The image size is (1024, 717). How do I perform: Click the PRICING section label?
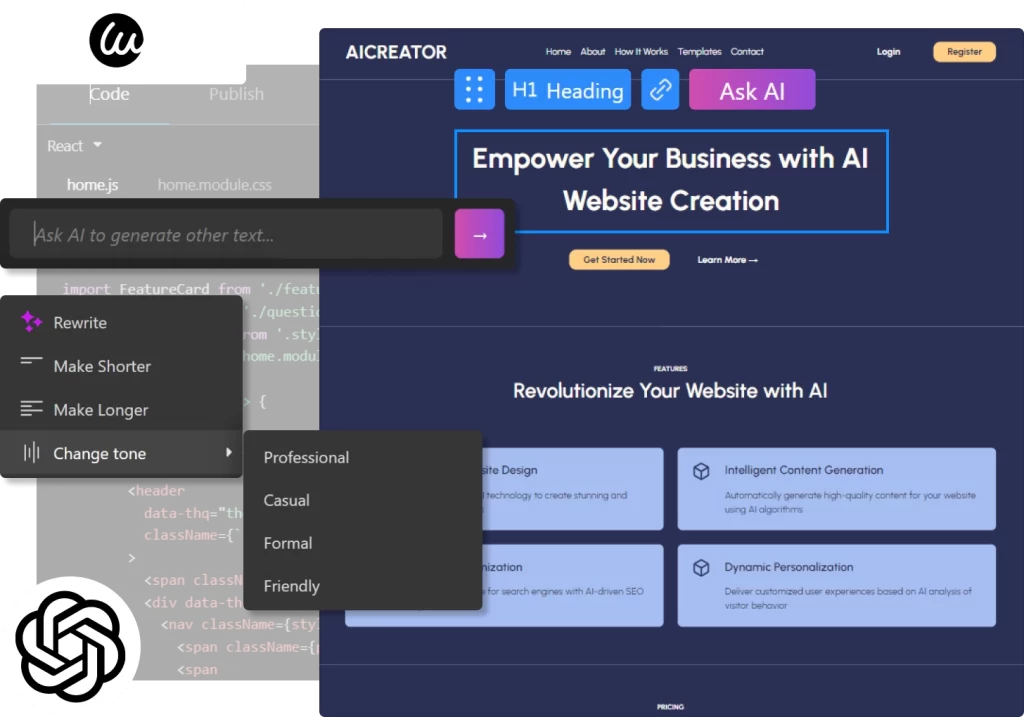click(x=671, y=707)
